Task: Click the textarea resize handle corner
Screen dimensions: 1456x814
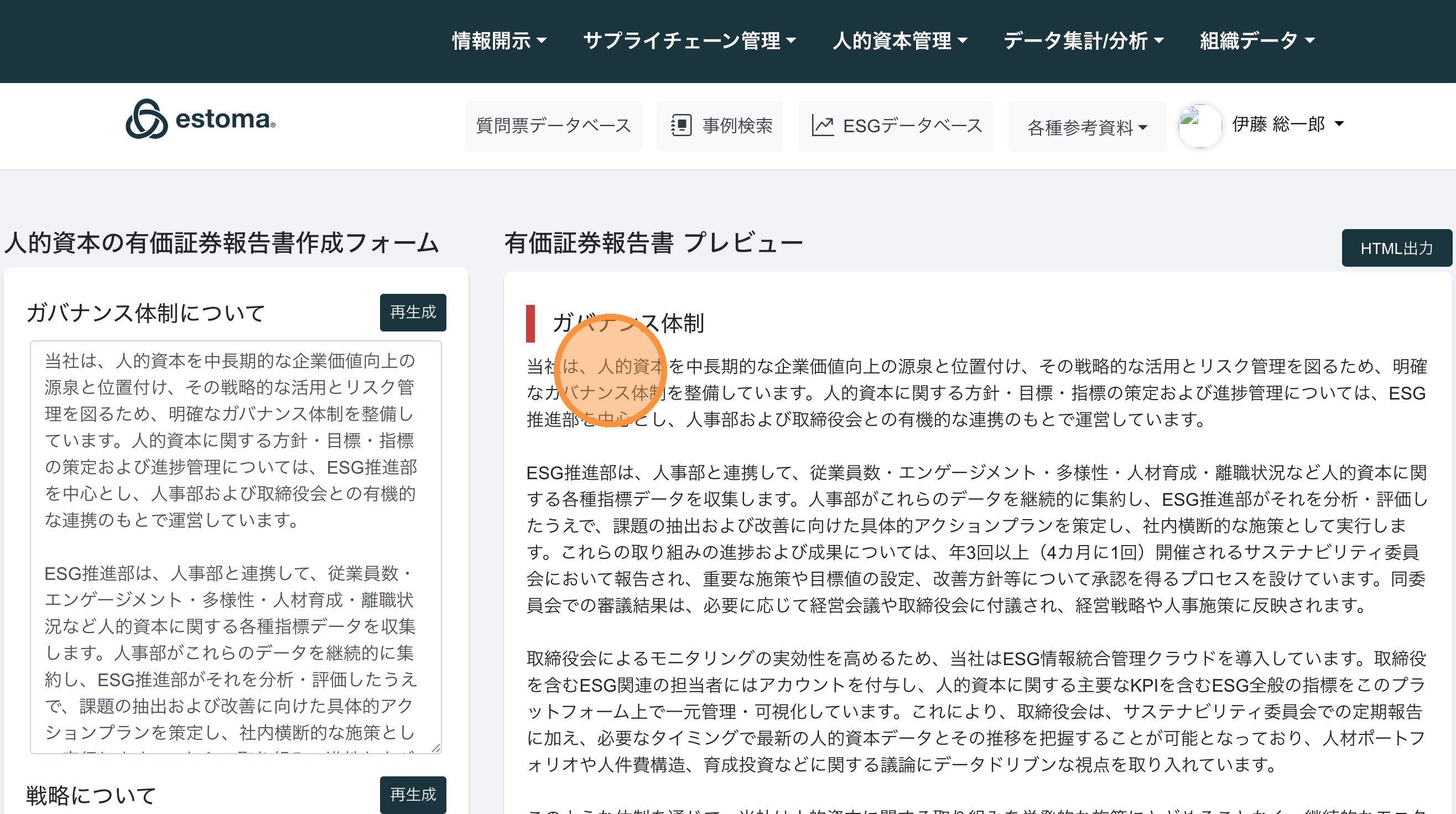Action: pos(435,748)
